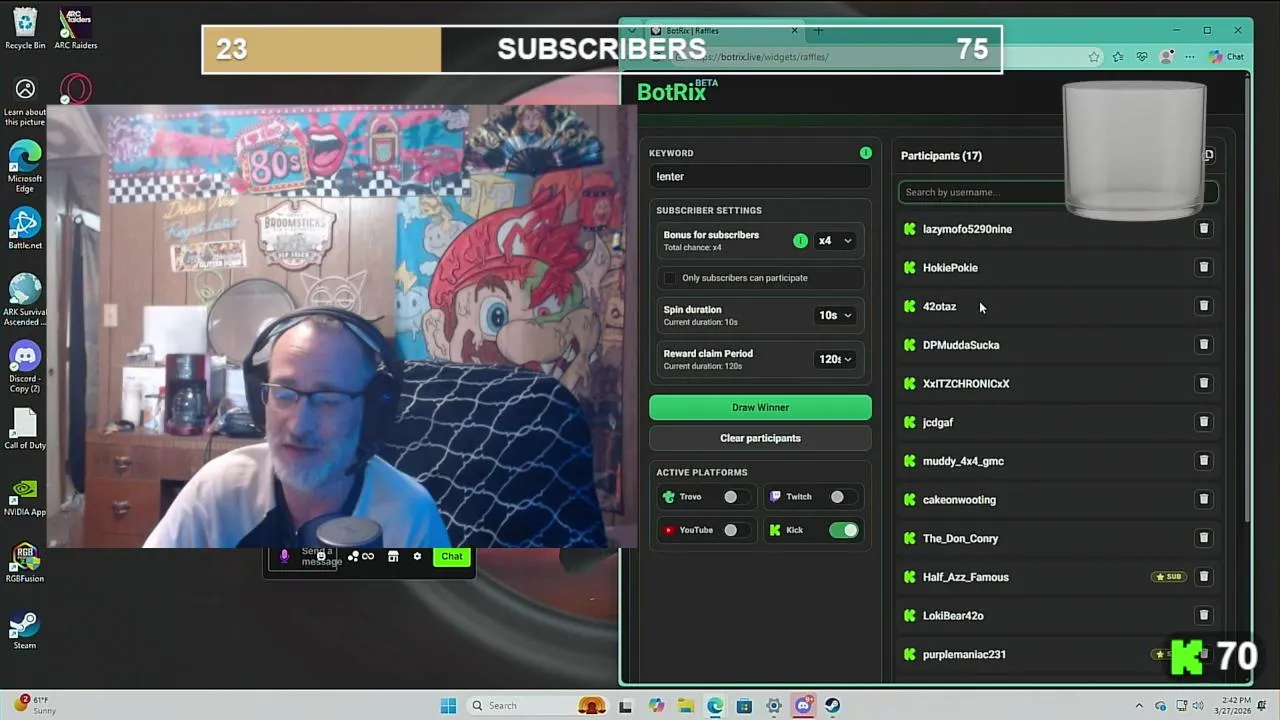
Task: Delete 42otaz entry via trash icon
Action: pos(1204,306)
